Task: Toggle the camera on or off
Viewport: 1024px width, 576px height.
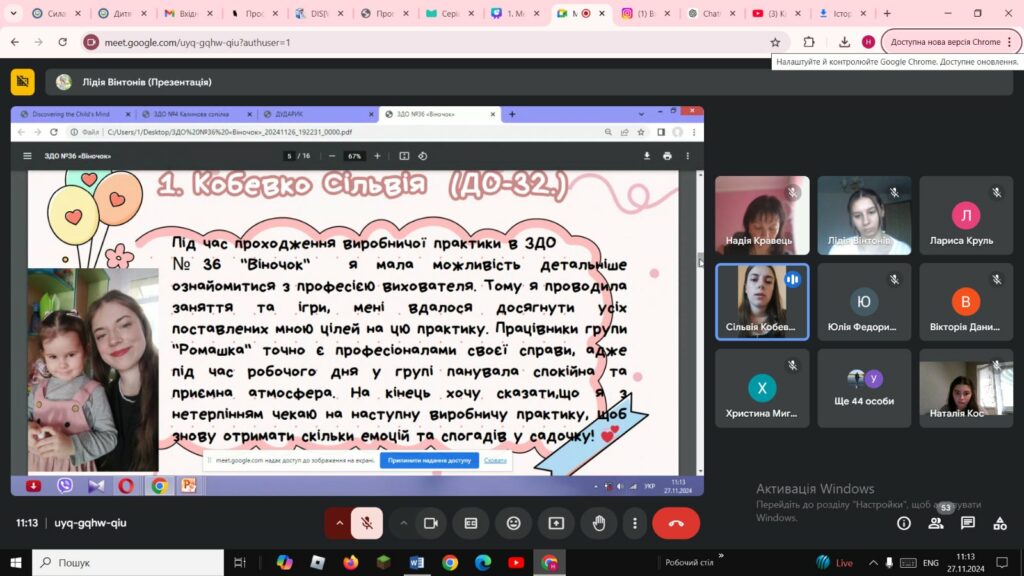Action: (x=430, y=523)
